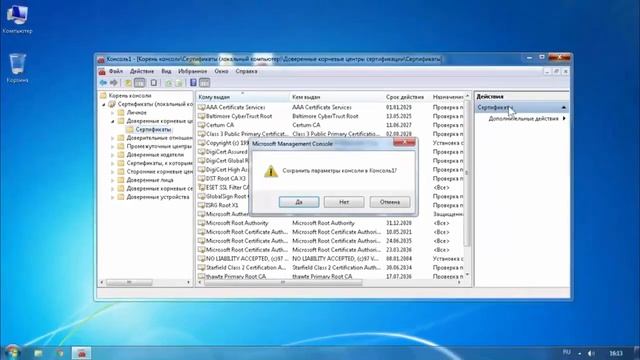Screen dimensions: 640x360
Task: Click the Export List toolbar icon
Action: [179, 83]
